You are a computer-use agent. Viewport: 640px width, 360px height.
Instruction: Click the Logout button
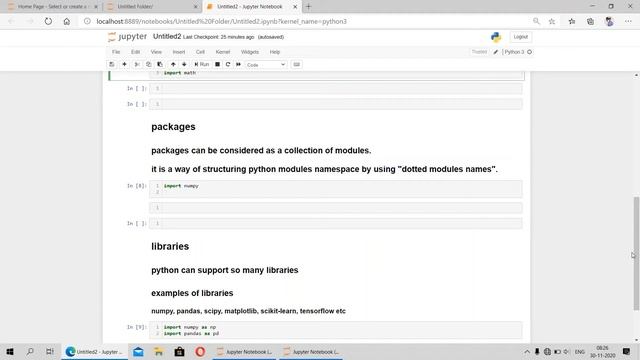(x=520, y=37)
